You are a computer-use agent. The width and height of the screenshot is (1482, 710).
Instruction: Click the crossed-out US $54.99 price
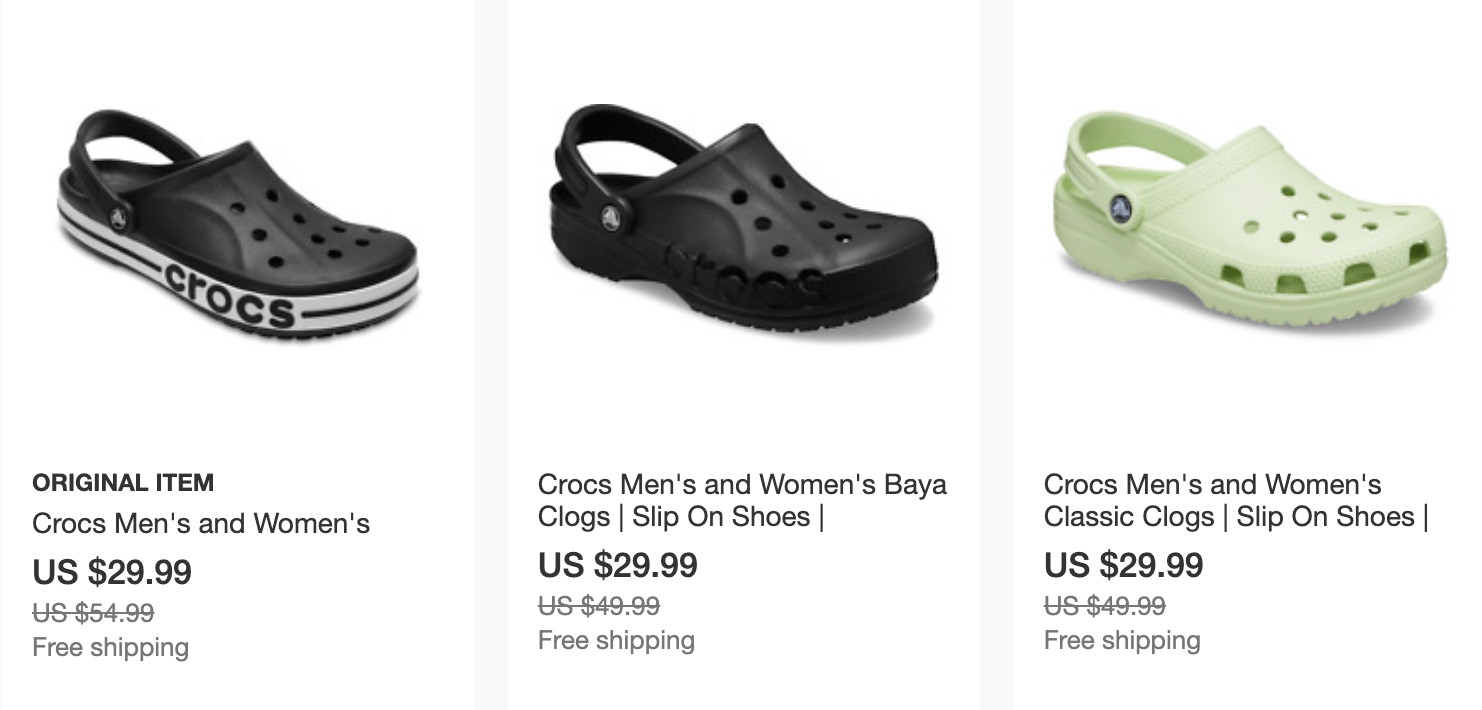click(93, 612)
